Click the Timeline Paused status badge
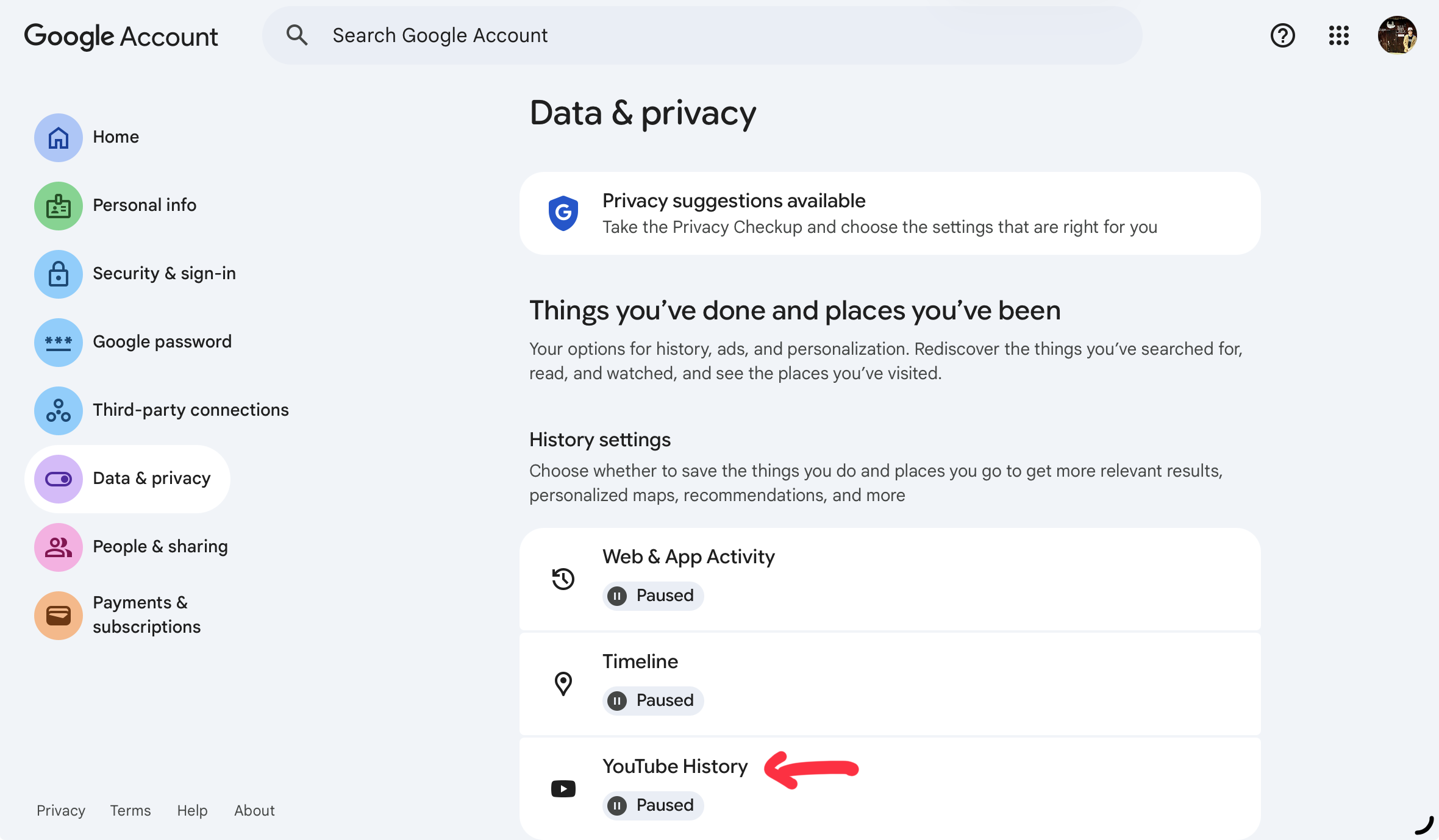 (x=652, y=700)
